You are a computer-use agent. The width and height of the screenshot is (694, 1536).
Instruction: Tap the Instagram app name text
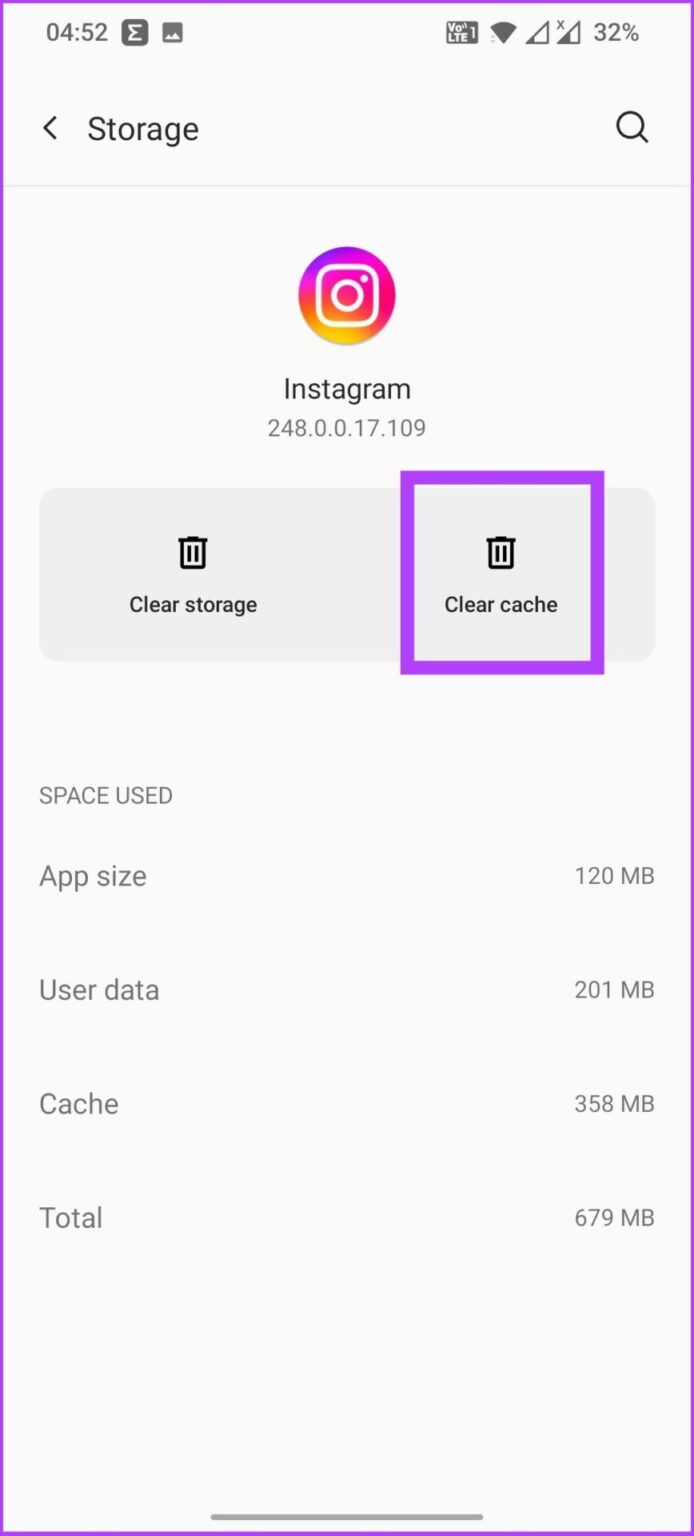pos(347,388)
